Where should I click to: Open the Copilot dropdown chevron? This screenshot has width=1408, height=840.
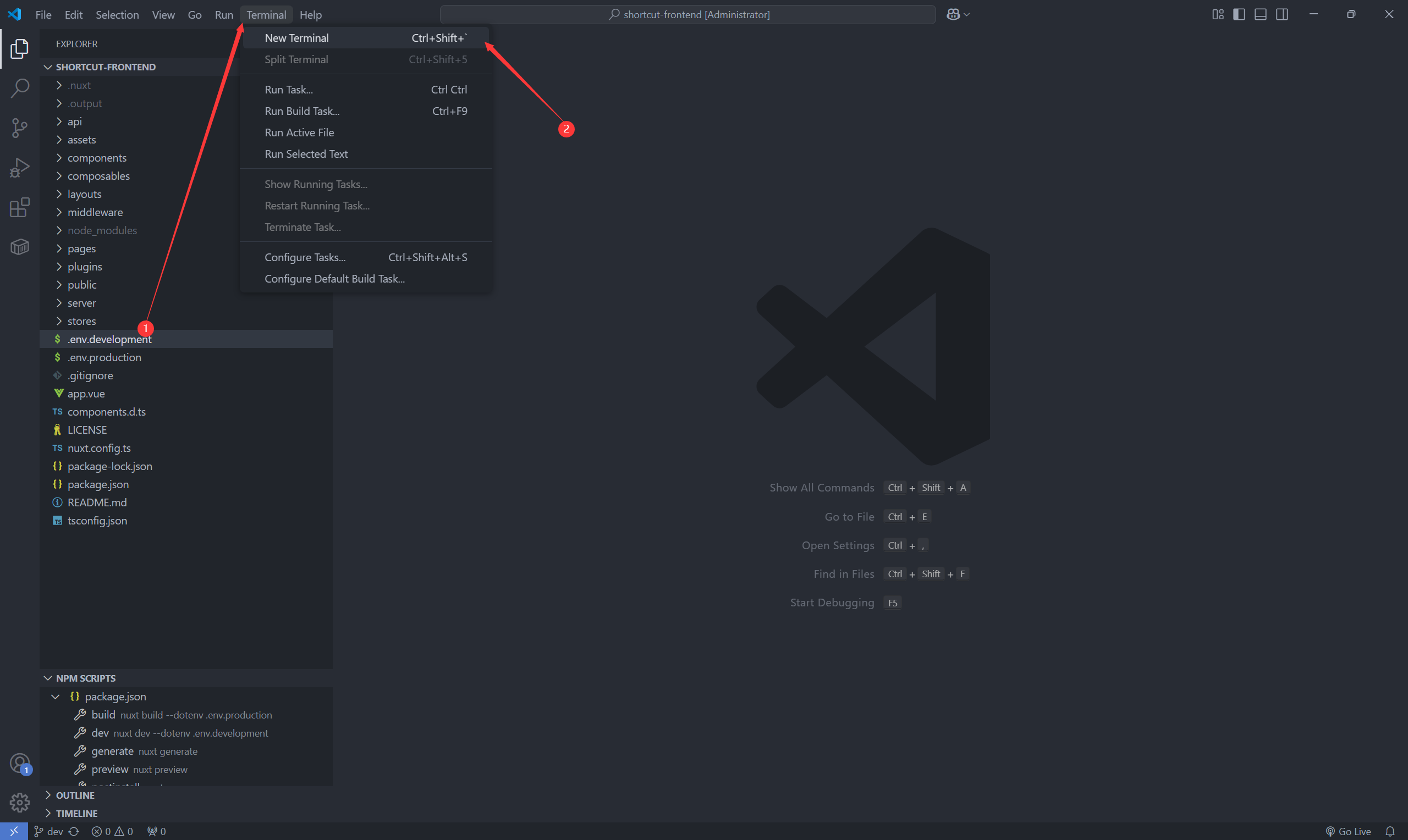click(966, 15)
